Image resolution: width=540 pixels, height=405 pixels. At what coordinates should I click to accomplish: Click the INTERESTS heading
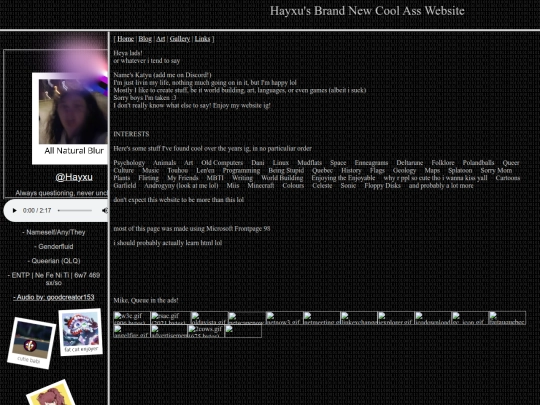[131, 134]
